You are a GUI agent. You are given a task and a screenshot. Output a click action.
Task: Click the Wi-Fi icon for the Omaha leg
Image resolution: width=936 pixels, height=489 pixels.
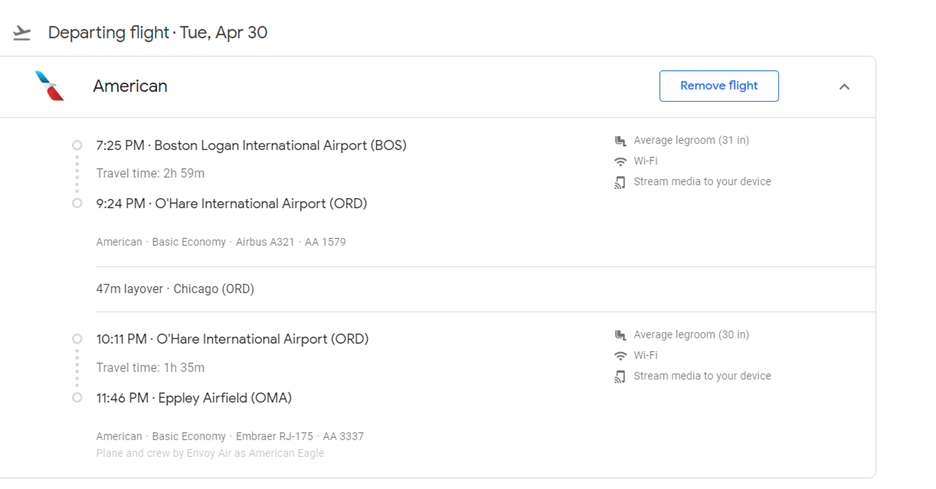tap(620, 356)
